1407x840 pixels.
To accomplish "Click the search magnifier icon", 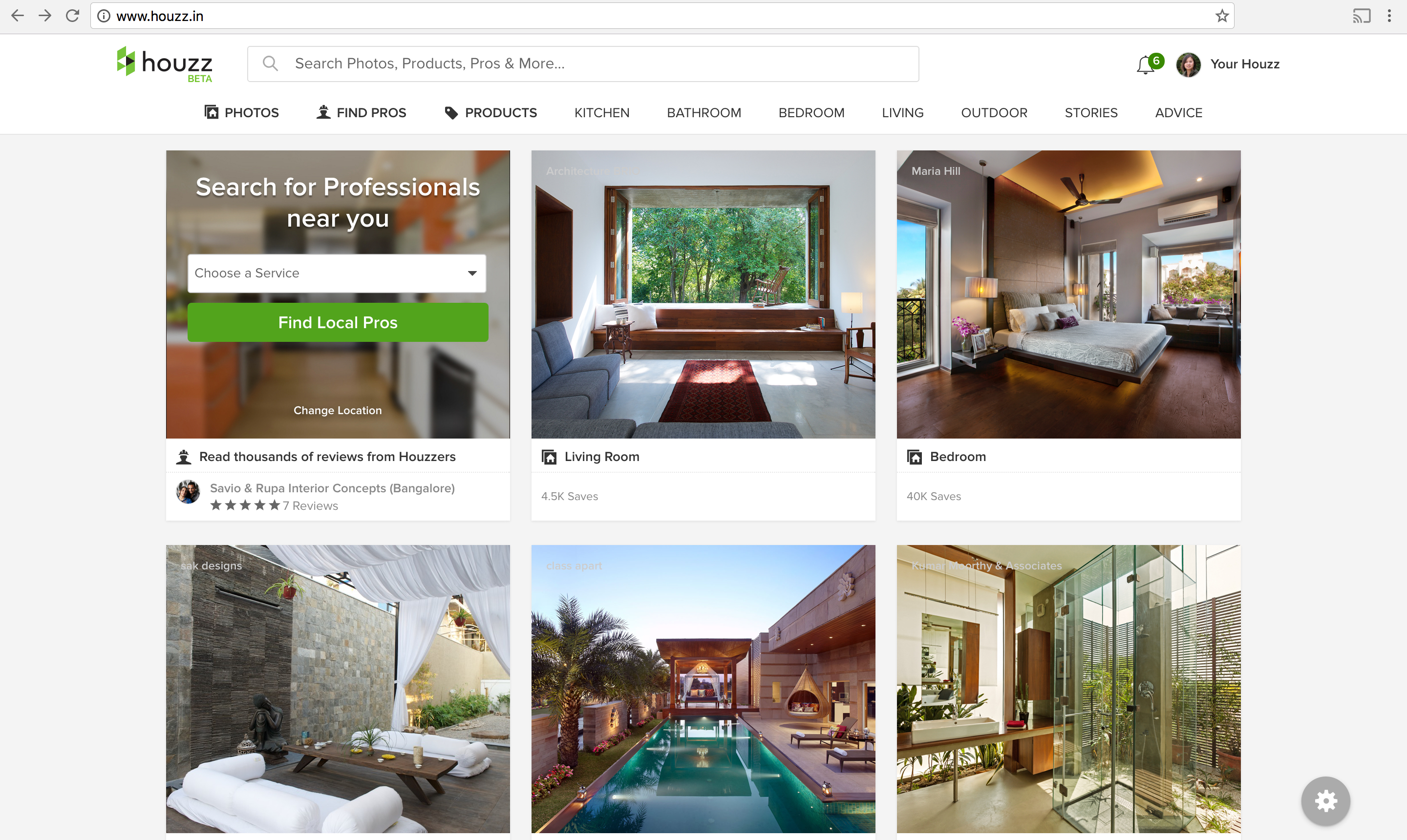I will click(270, 63).
